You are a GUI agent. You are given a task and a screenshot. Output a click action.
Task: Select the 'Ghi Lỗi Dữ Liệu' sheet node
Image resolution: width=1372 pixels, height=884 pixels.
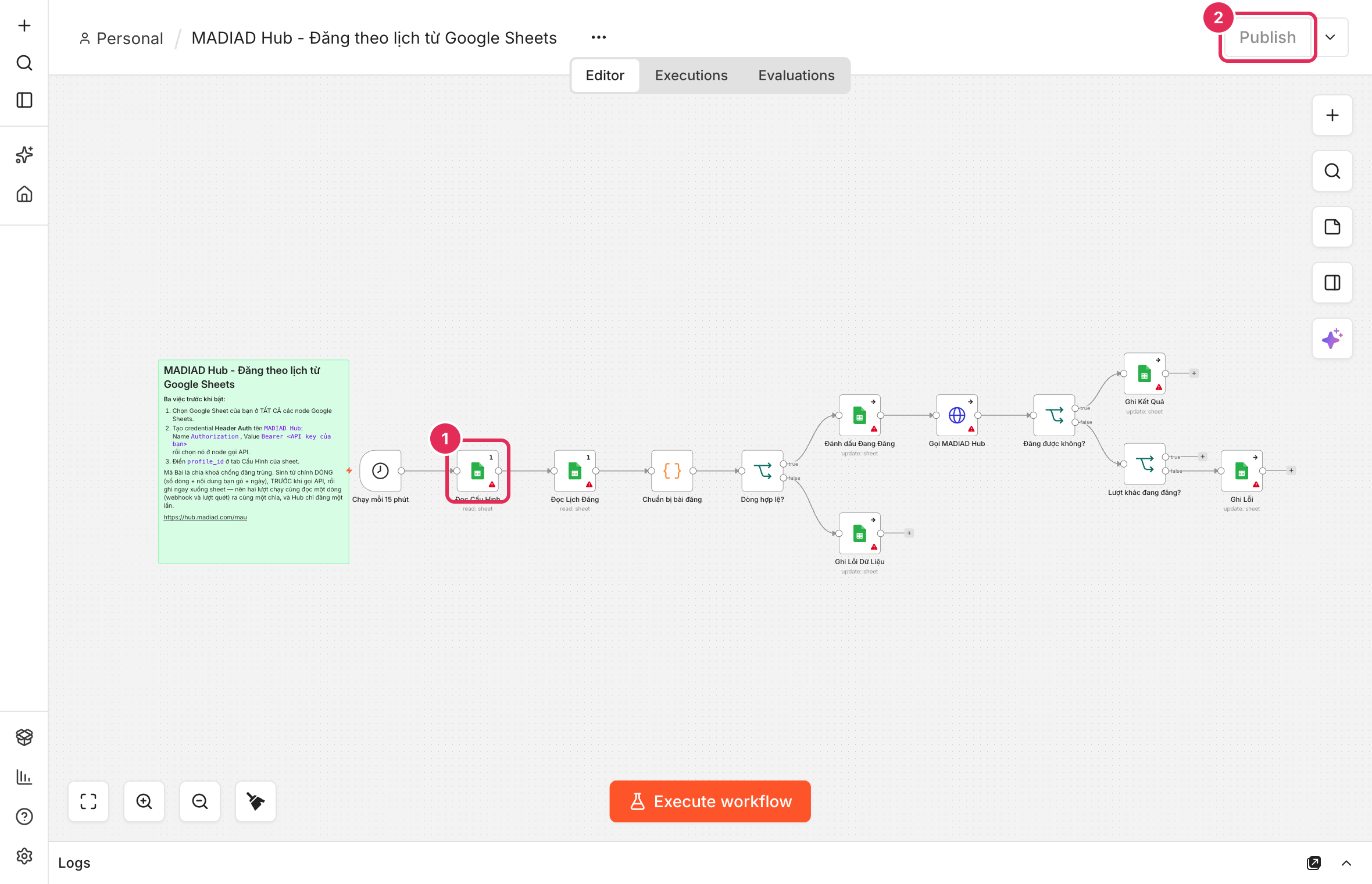click(x=860, y=533)
